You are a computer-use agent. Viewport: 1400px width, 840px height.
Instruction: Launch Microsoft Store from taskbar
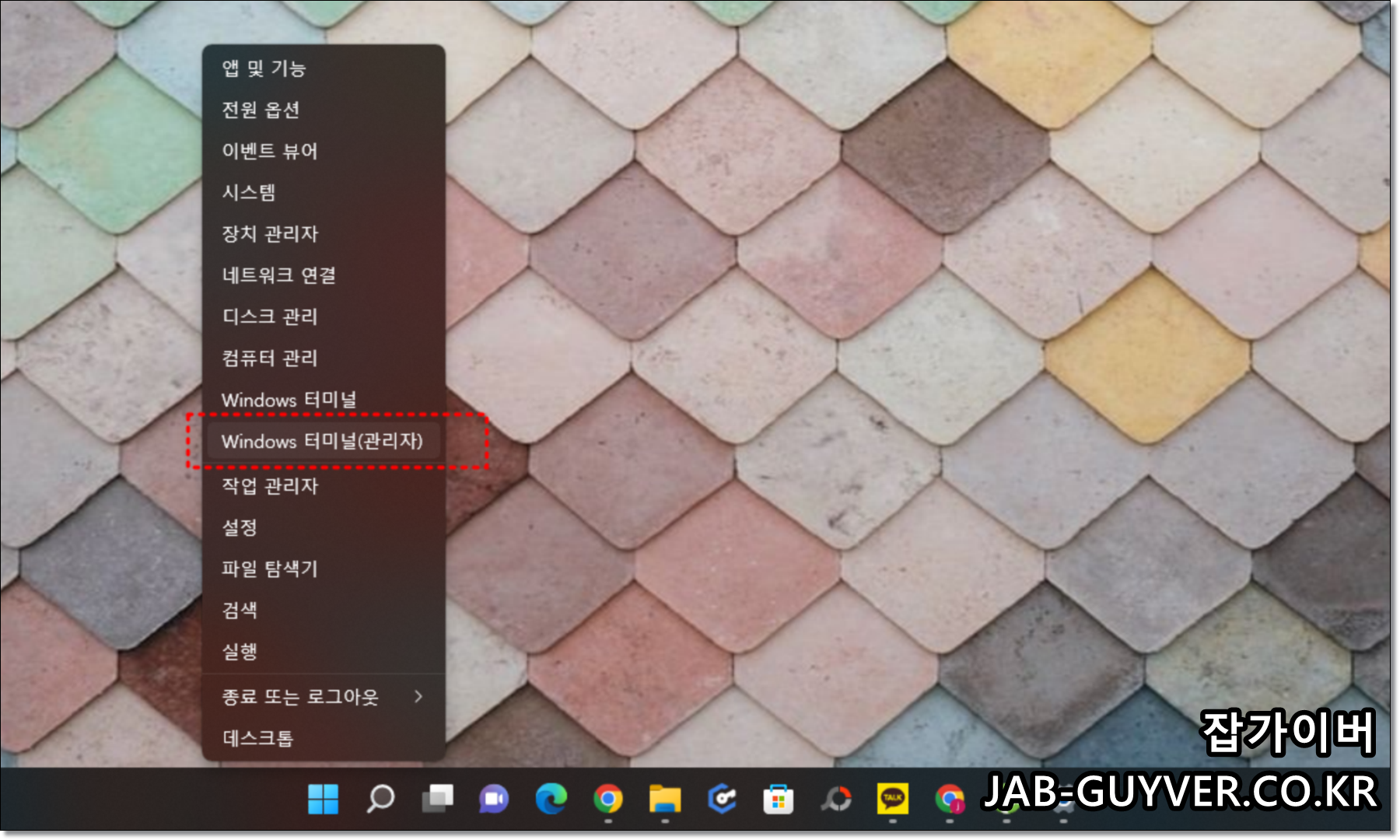tap(779, 800)
